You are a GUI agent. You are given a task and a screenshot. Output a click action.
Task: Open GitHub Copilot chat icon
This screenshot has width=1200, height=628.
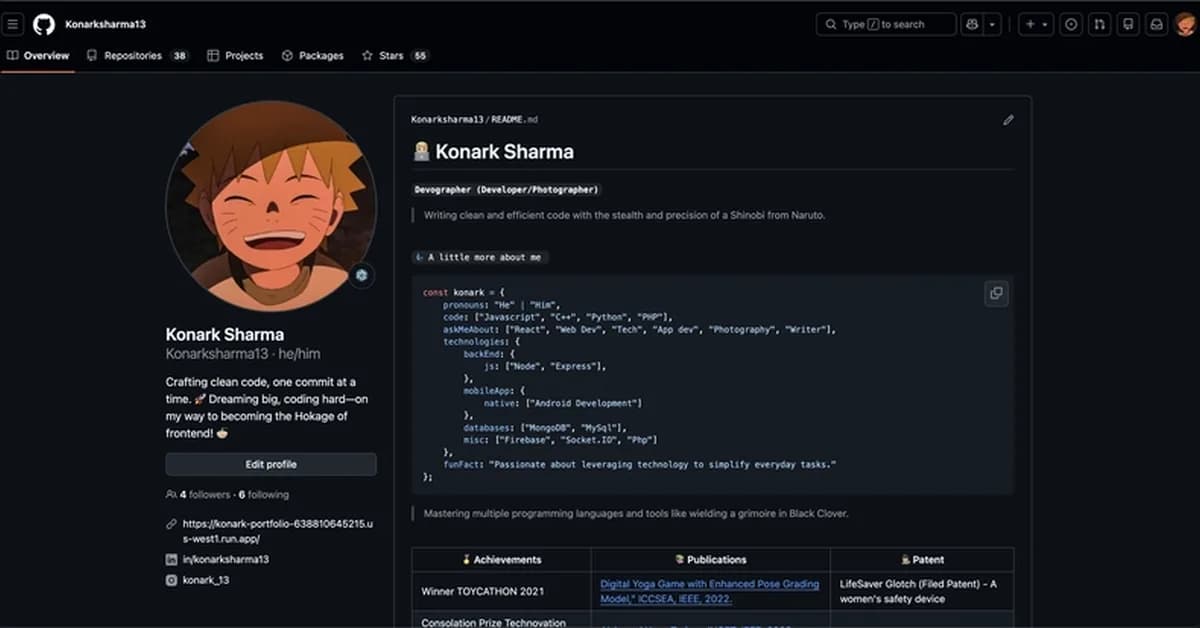point(971,24)
